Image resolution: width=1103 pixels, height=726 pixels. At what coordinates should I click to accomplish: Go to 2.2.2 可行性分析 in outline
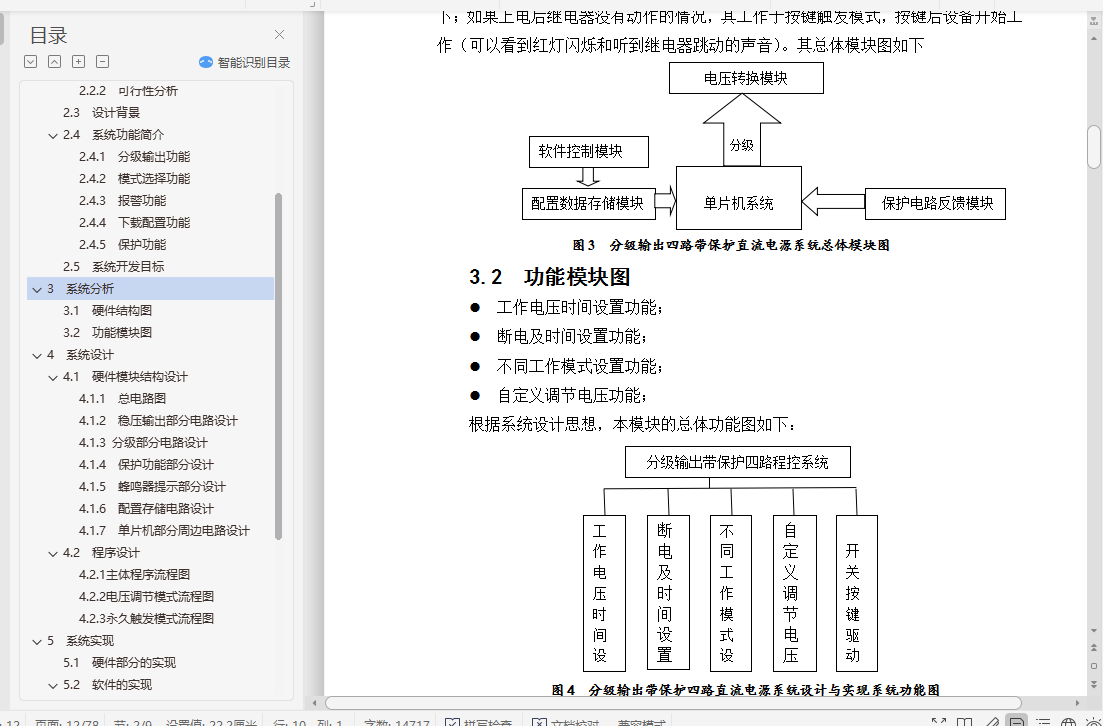[x=128, y=91]
